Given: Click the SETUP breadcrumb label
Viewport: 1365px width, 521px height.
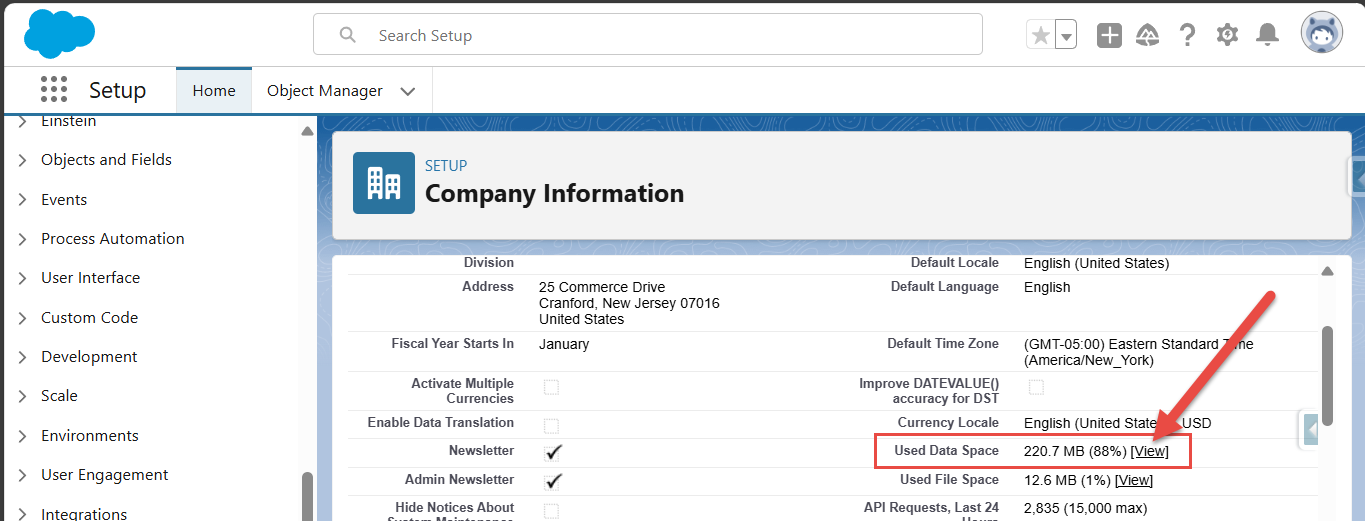Looking at the screenshot, I should pos(446,165).
